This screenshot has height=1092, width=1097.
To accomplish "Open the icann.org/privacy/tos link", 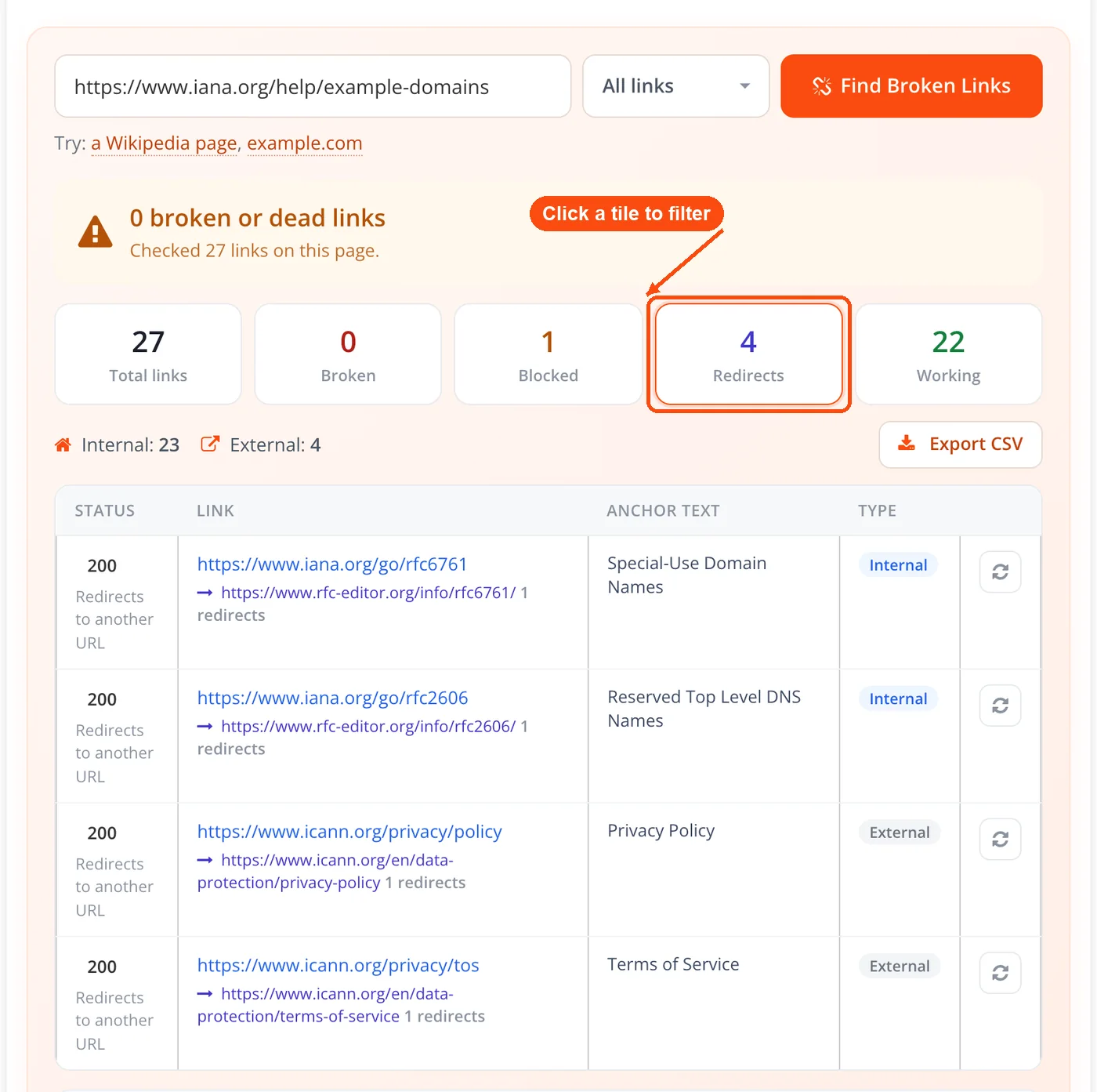I will [339, 966].
